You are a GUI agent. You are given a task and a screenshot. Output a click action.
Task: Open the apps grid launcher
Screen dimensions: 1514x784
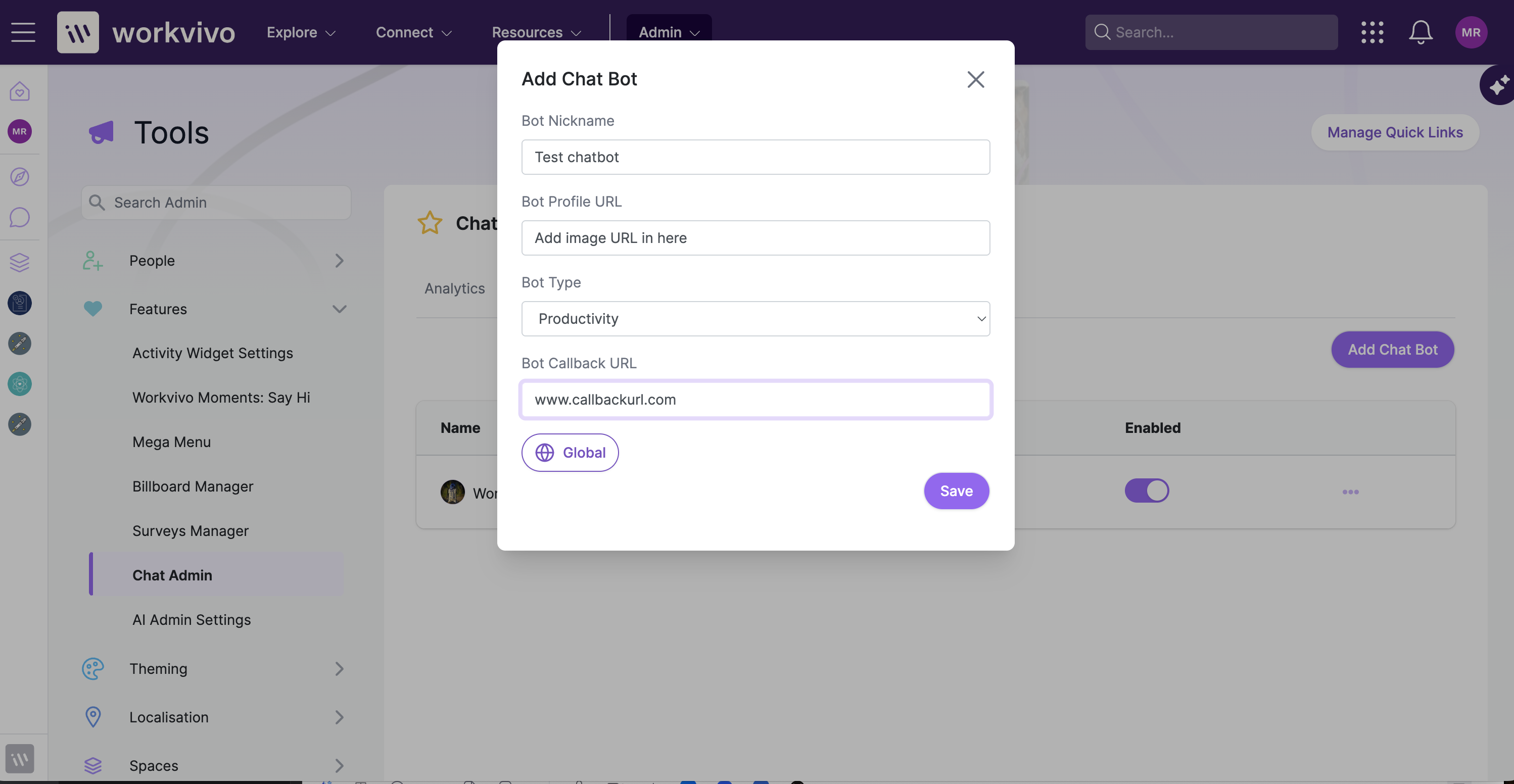coord(1372,32)
